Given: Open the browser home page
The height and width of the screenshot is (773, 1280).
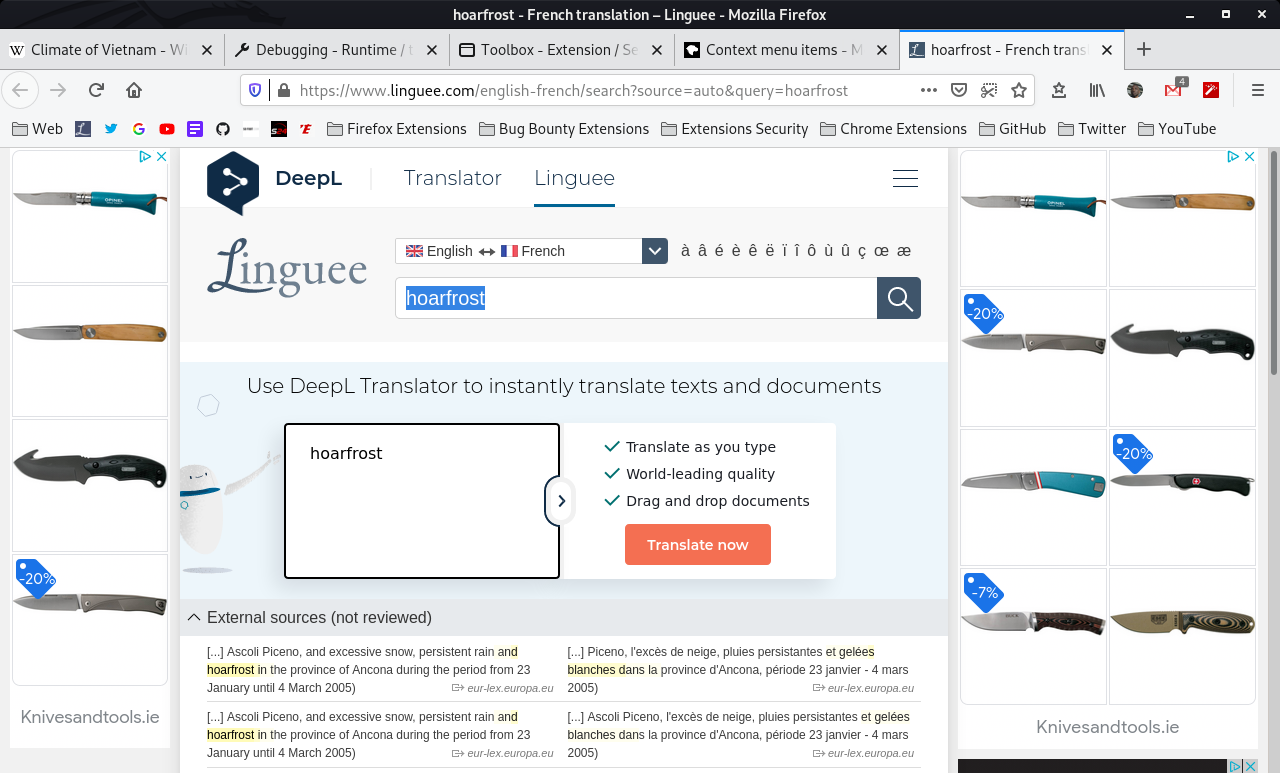Looking at the screenshot, I should pyautogui.click(x=134, y=90).
